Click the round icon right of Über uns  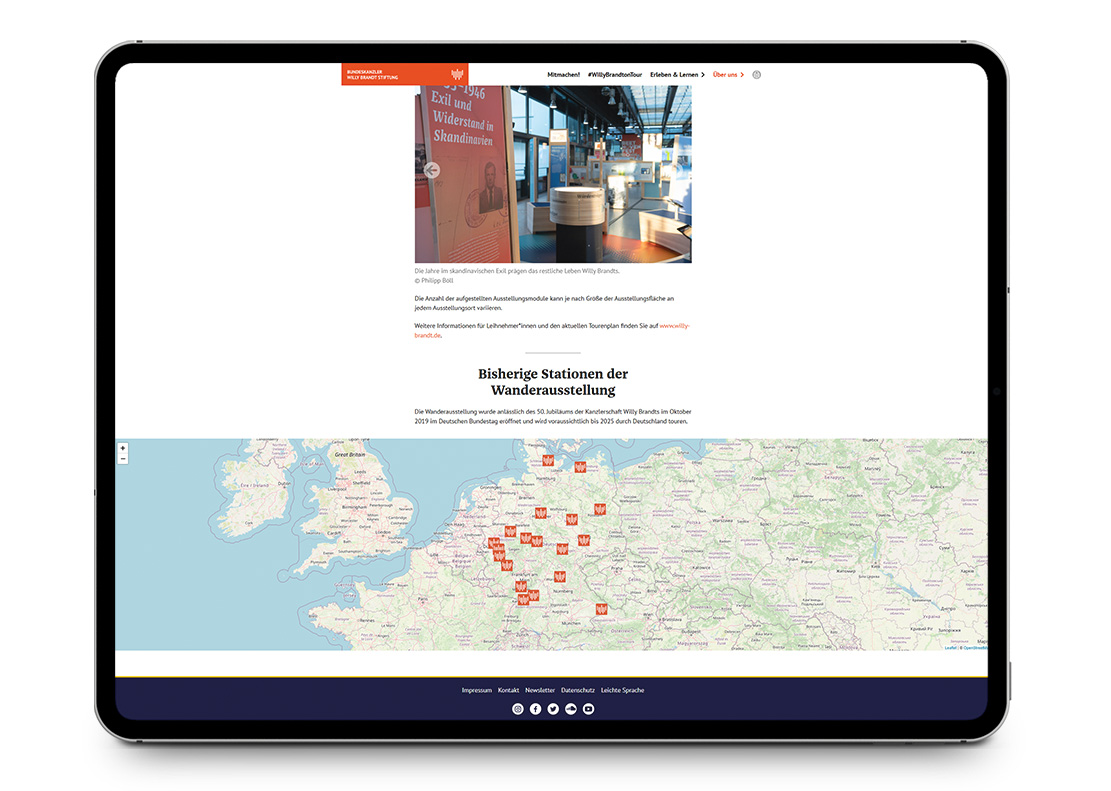click(757, 75)
